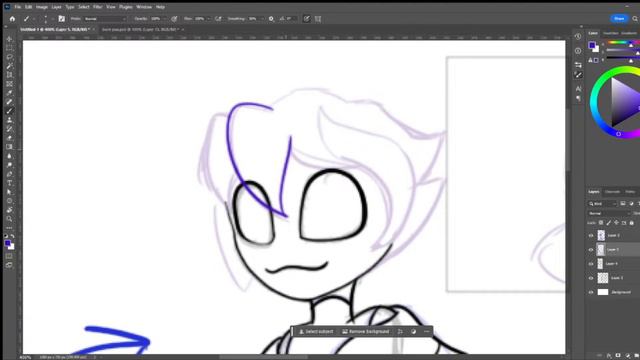Screen dimensions: 640x360
Task: Click the foreground color swatch in Color panel
Action: click(591, 45)
